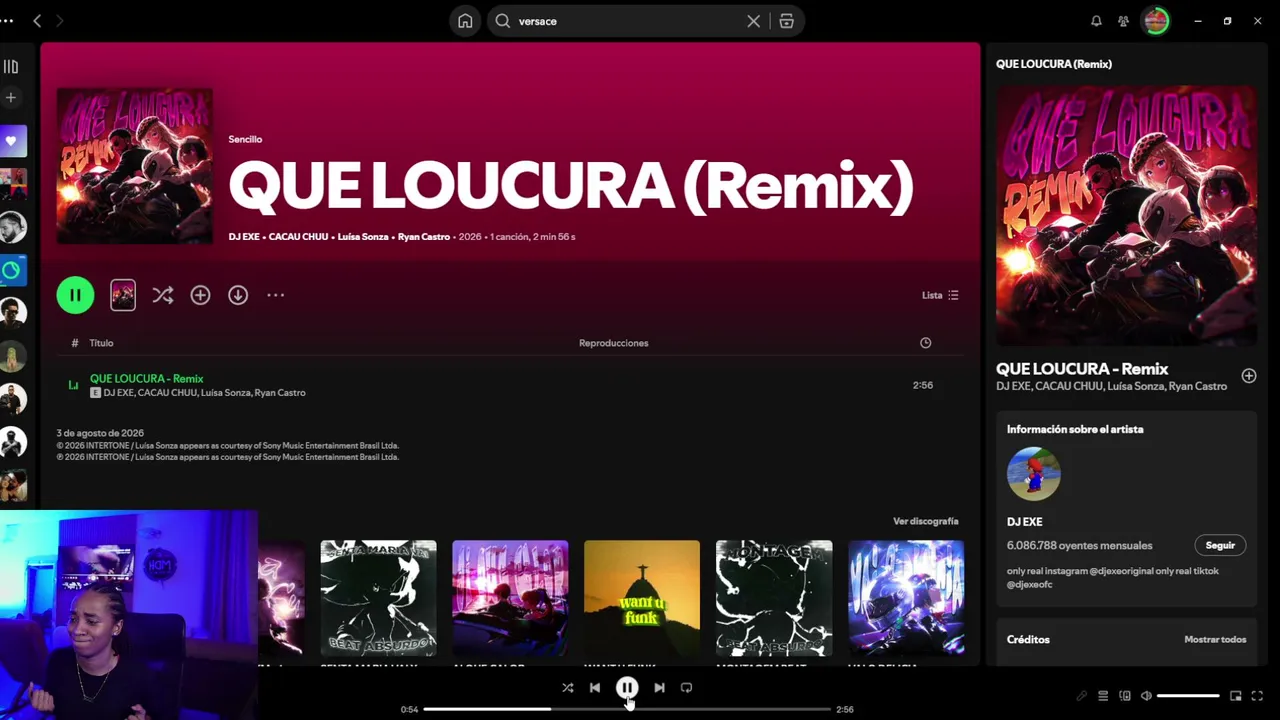Screen dimensions: 1280x720
Task: Skip to the next track
Action: point(659,688)
